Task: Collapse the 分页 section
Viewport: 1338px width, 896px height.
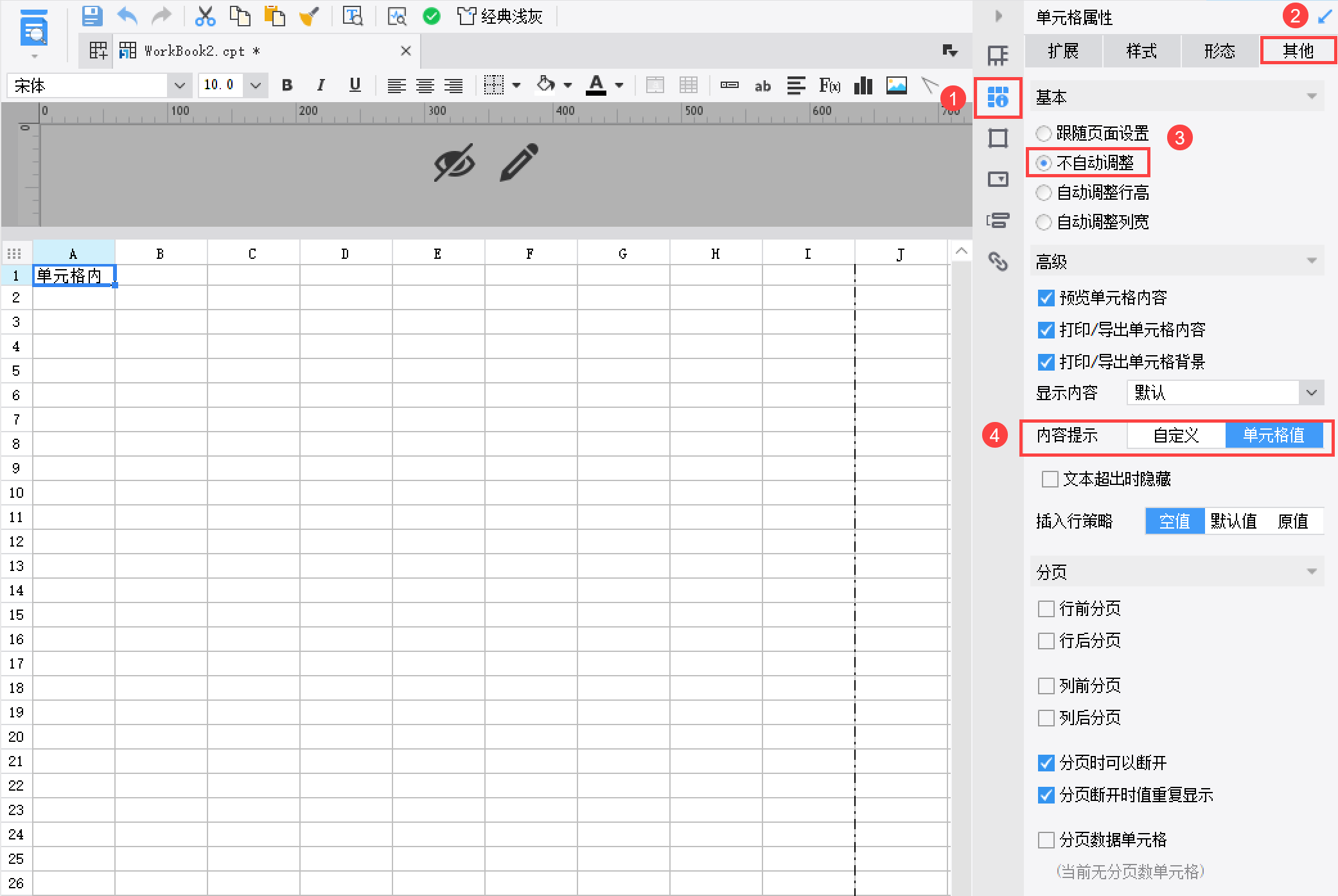Action: [1311, 572]
